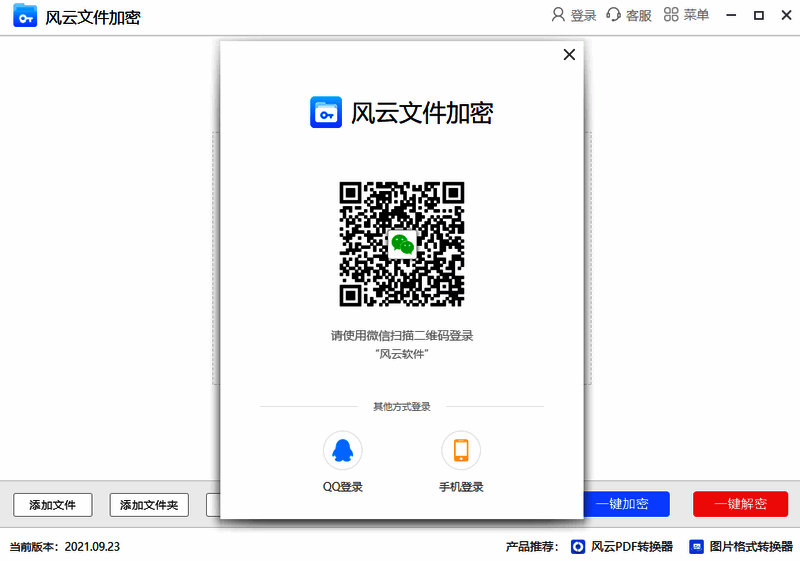The image size is (800, 561).
Task: Click red 一键解密 button
Action: pyautogui.click(x=740, y=504)
